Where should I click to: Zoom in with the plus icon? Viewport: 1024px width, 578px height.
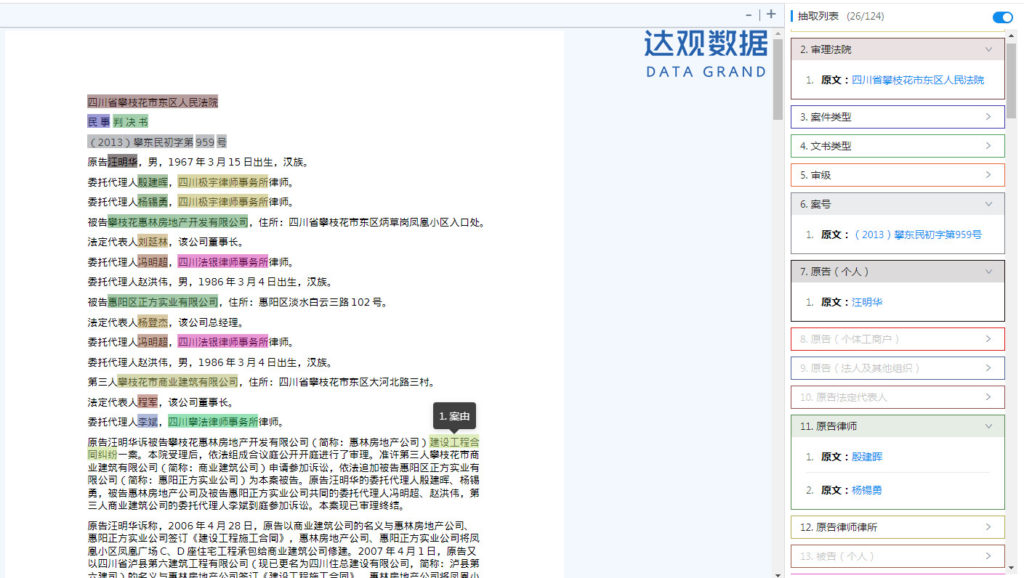(771, 14)
